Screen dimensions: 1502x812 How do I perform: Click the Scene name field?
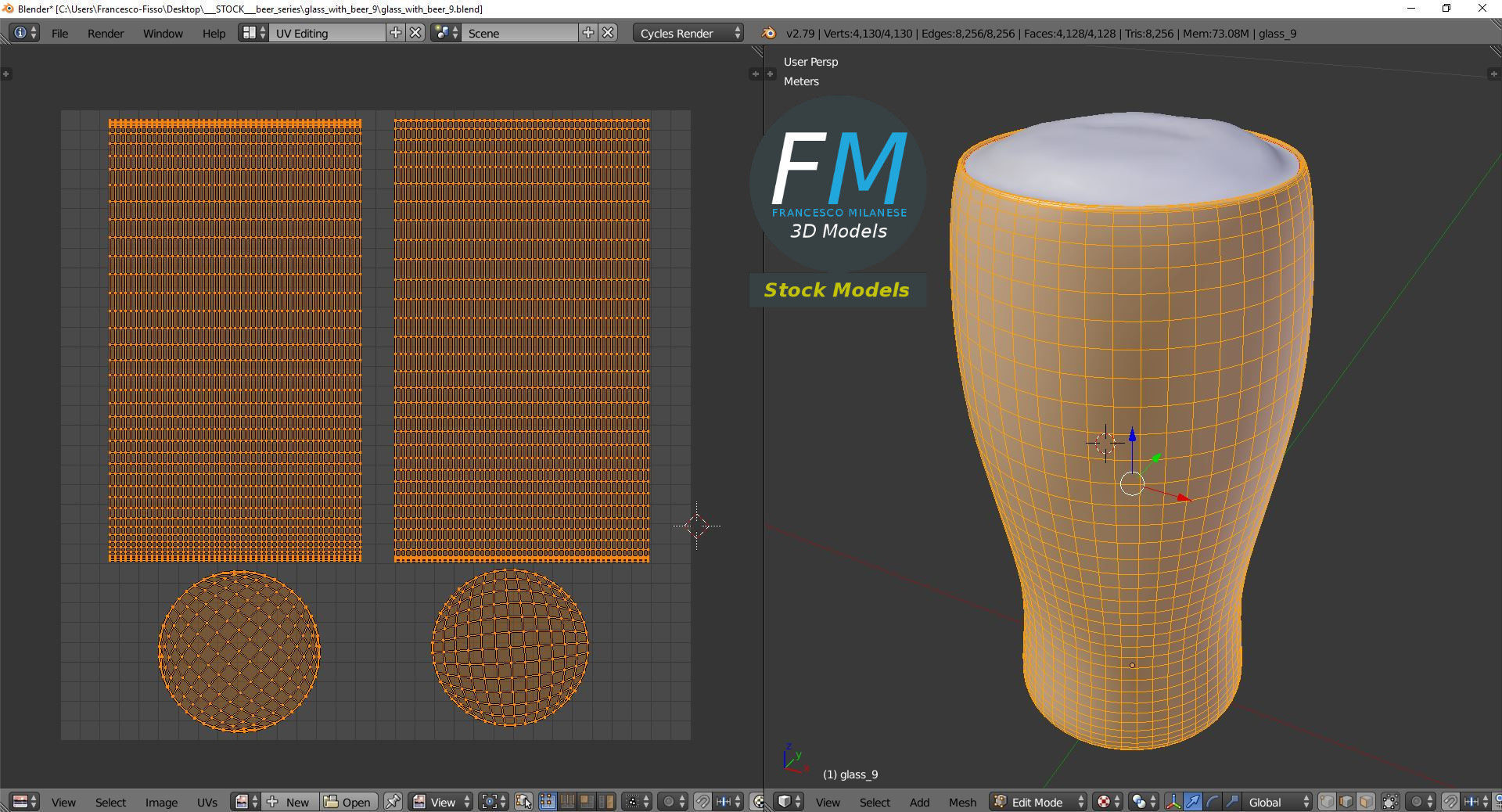coord(519,33)
